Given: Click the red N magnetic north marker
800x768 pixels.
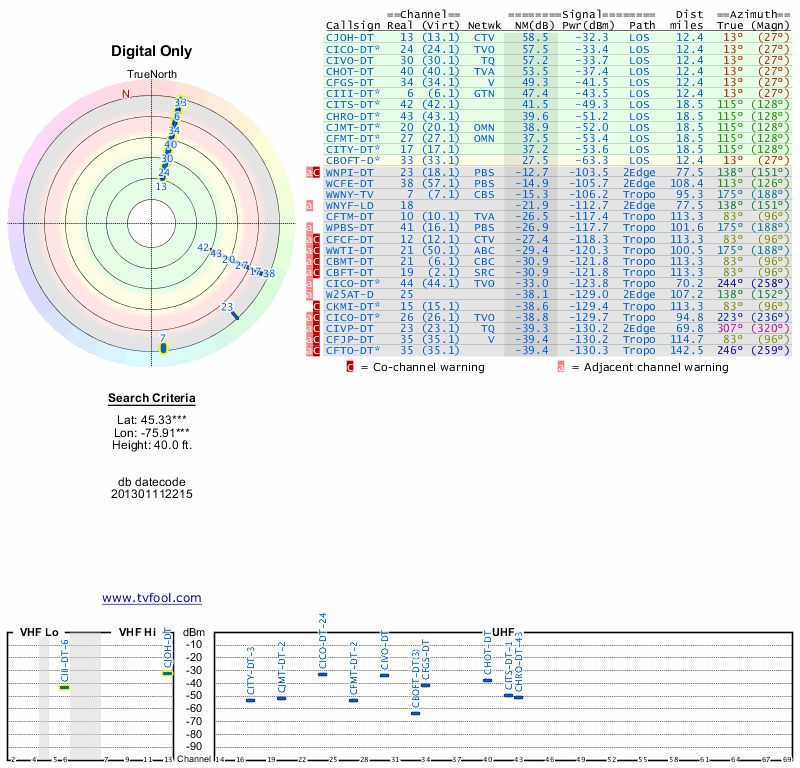Looking at the screenshot, I should point(126,94).
